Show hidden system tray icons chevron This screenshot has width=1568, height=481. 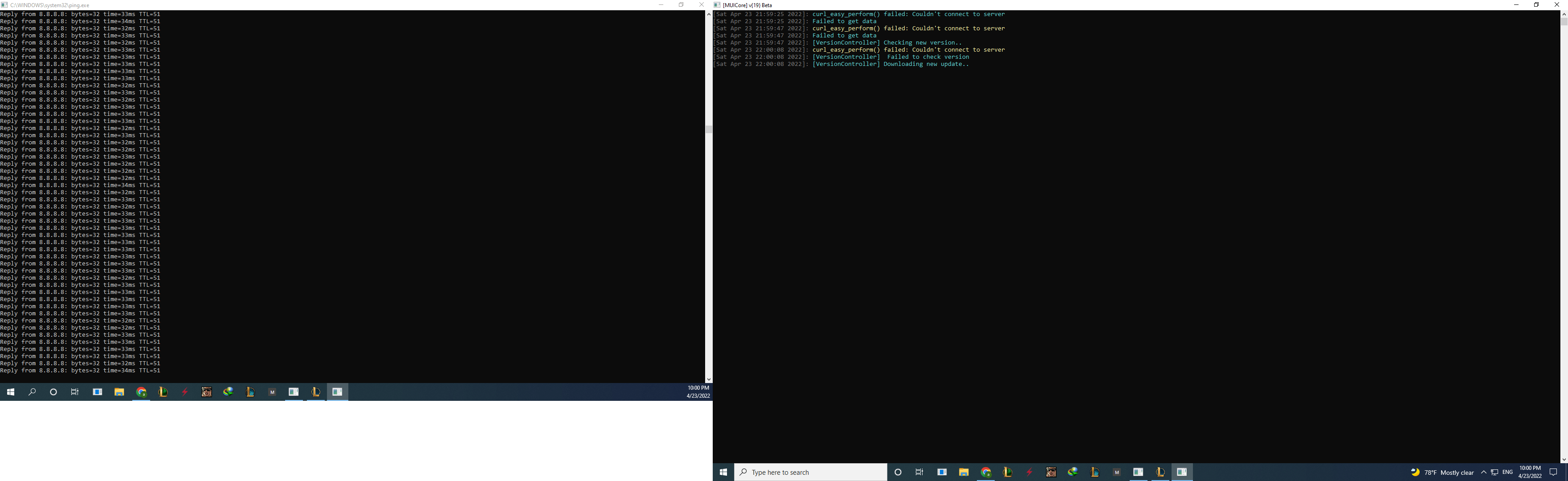[1483, 473]
